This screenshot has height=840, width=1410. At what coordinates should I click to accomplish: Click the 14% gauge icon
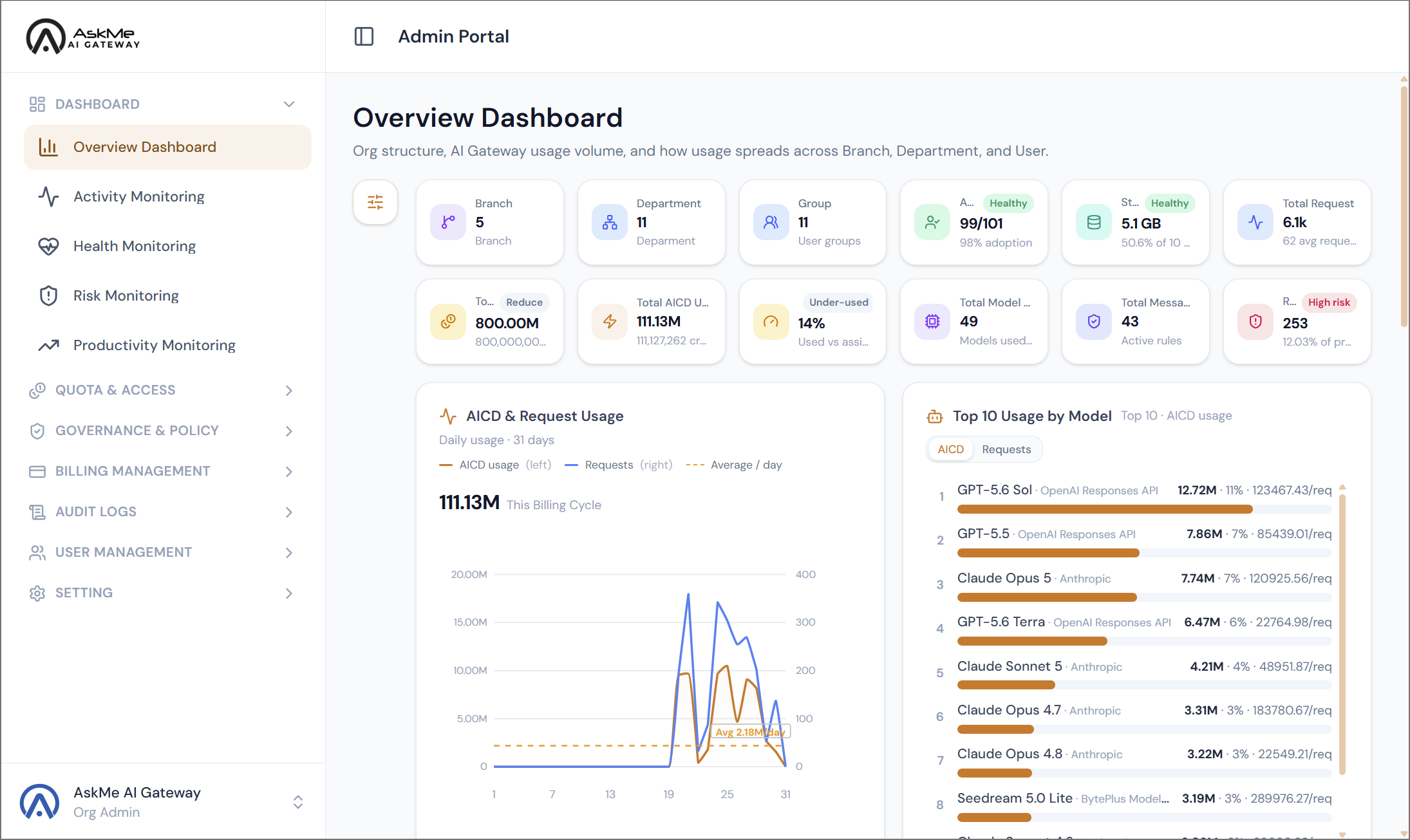pyautogui.click(x=771, y=321)
